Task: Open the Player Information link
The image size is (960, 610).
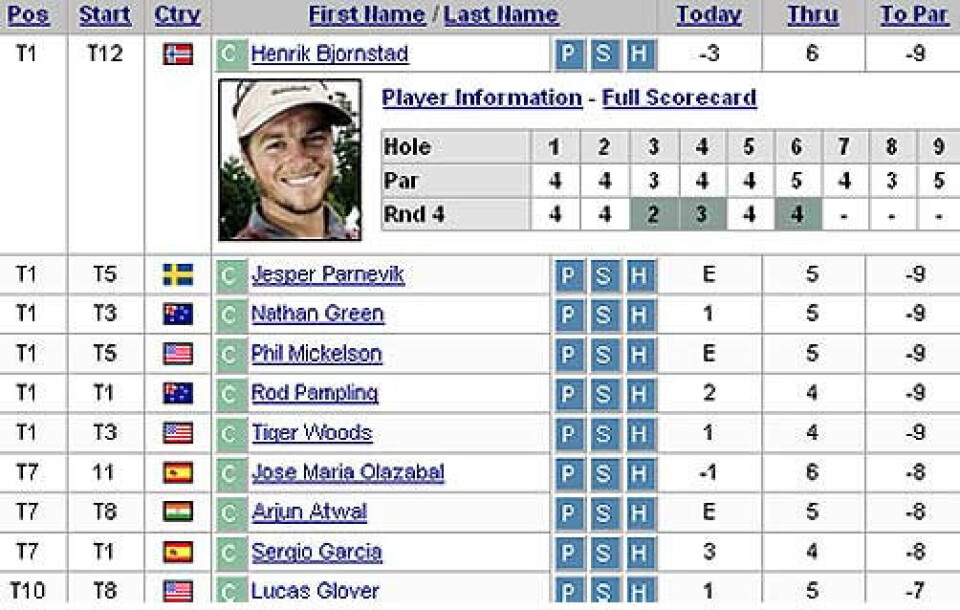Action: click(482, 98)
